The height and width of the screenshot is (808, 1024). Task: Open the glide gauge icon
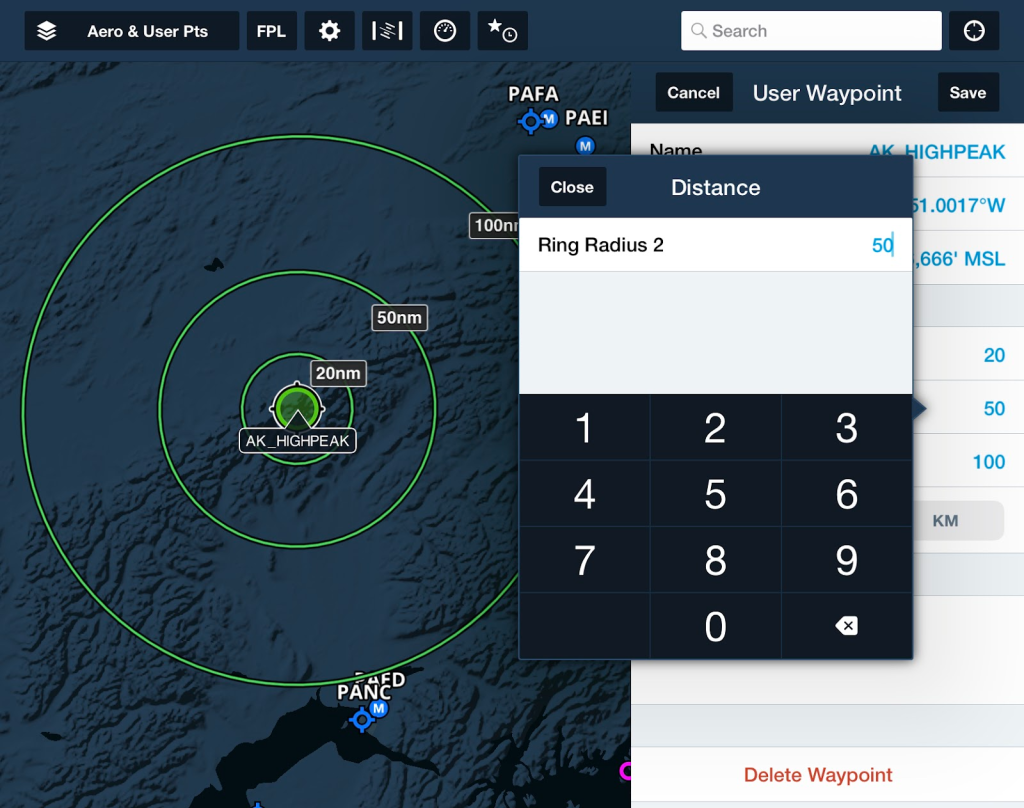pyautogui.click(x=445, y=31)
